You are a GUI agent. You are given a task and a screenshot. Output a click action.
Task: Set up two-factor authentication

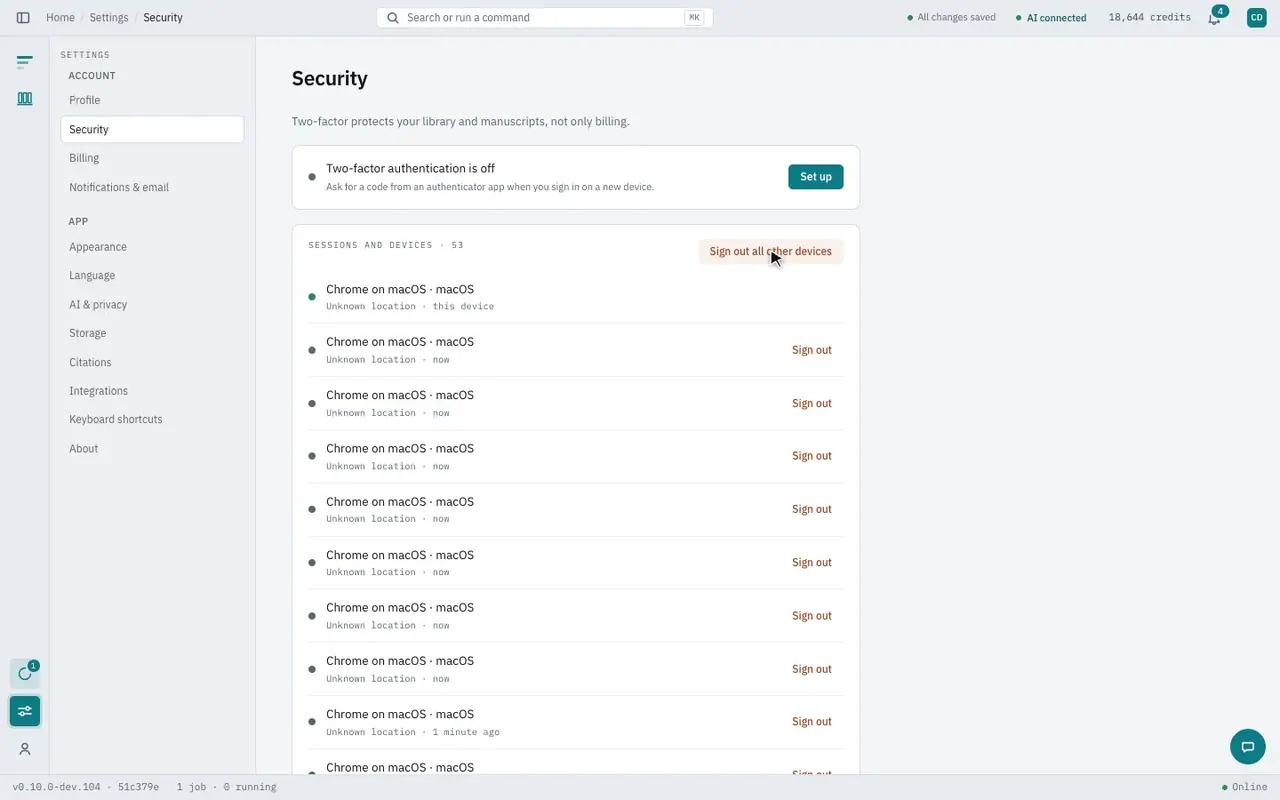click(815, 177)
